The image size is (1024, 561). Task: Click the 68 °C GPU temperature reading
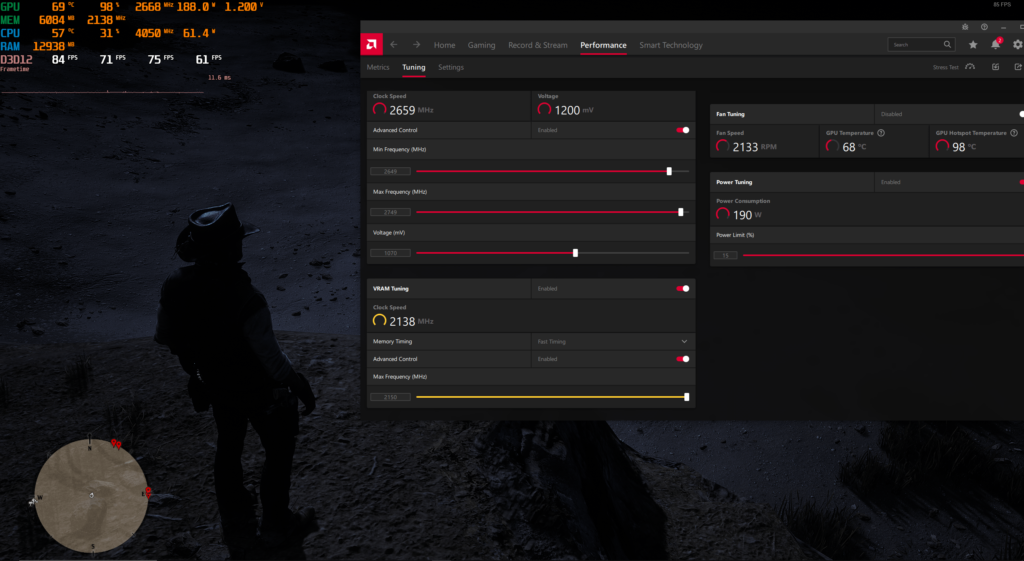pos(854,147)
